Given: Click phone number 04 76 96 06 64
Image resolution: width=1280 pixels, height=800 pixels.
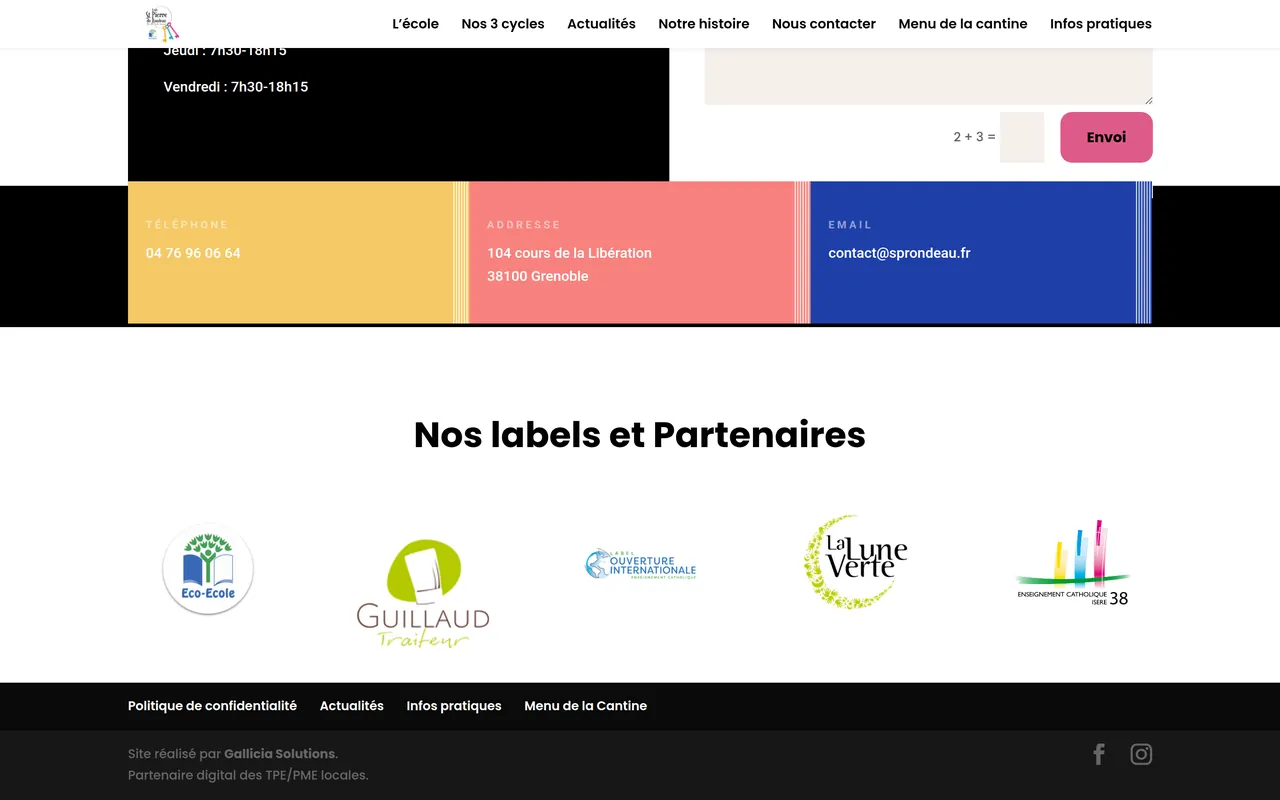Looking at the screenshot, I should 193,253.
